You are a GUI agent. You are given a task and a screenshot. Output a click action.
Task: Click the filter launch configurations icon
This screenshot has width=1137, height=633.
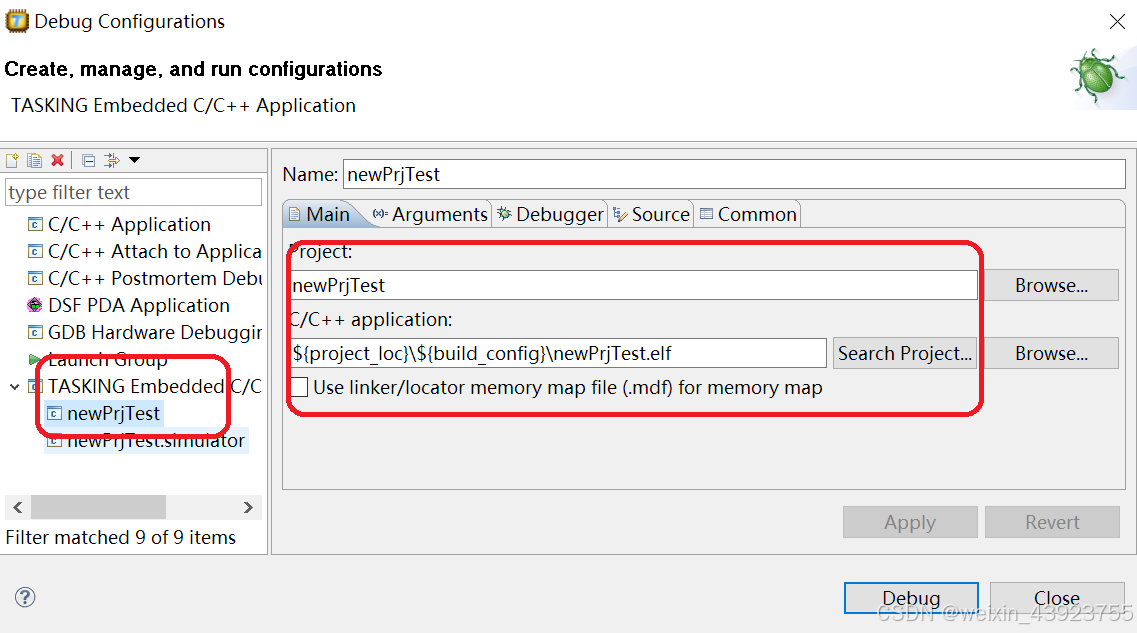(x=112, y=160)
